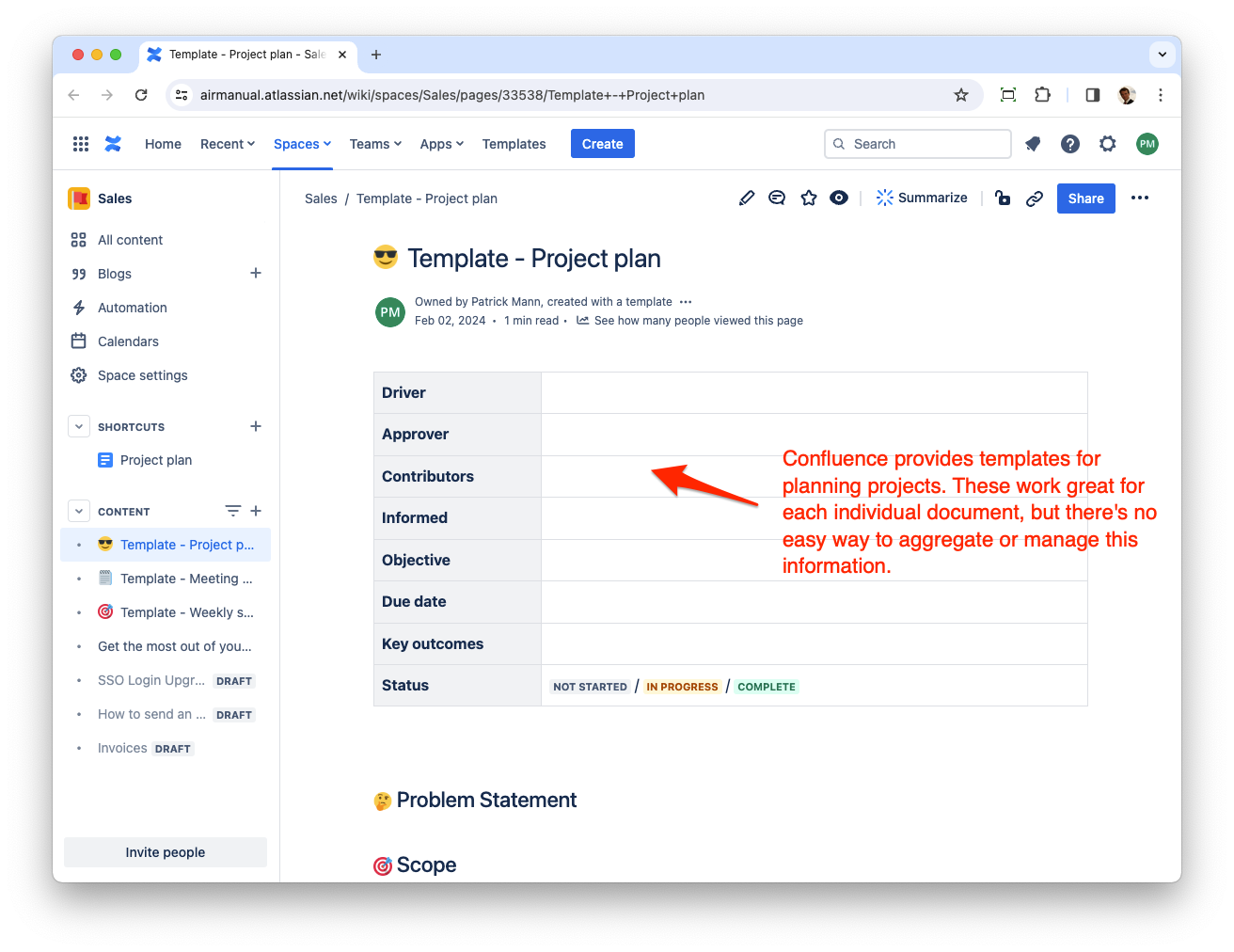Open notifications bell icon
Image resolution: width=1234 pixels, height=952 pixels.
click(x=1033, y=144)
